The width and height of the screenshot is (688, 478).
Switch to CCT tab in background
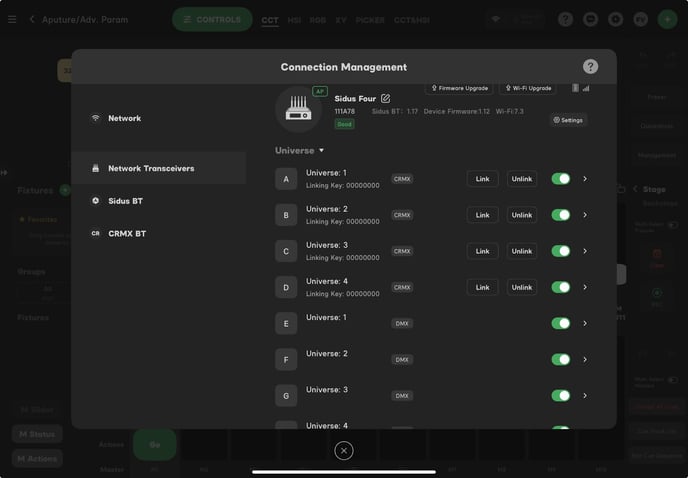point(270,20)
